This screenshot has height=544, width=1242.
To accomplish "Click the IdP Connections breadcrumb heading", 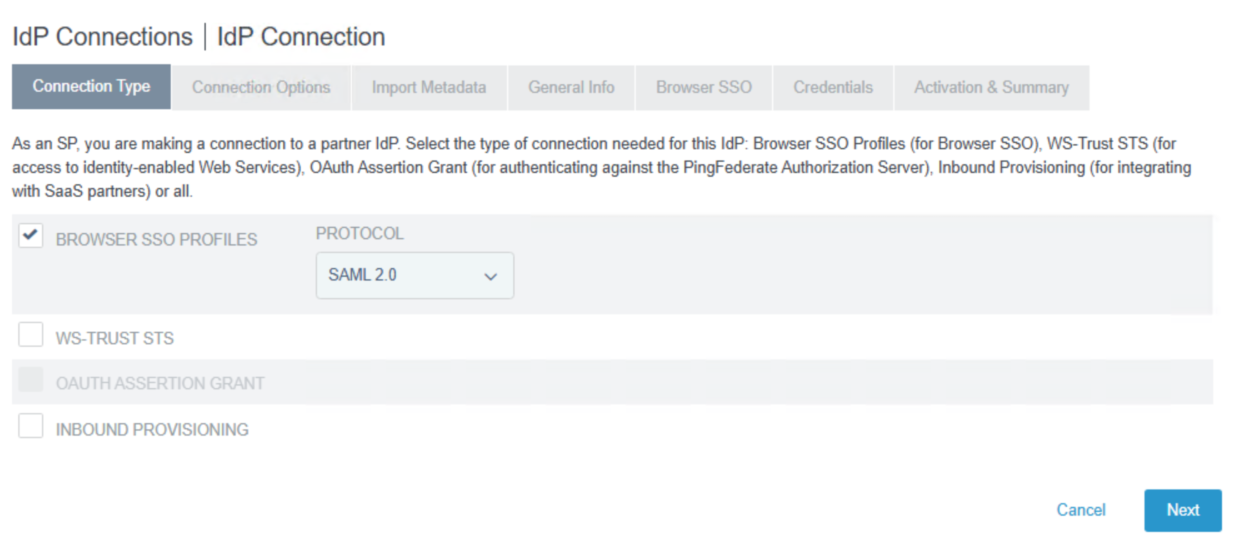I will pos(102,37).
